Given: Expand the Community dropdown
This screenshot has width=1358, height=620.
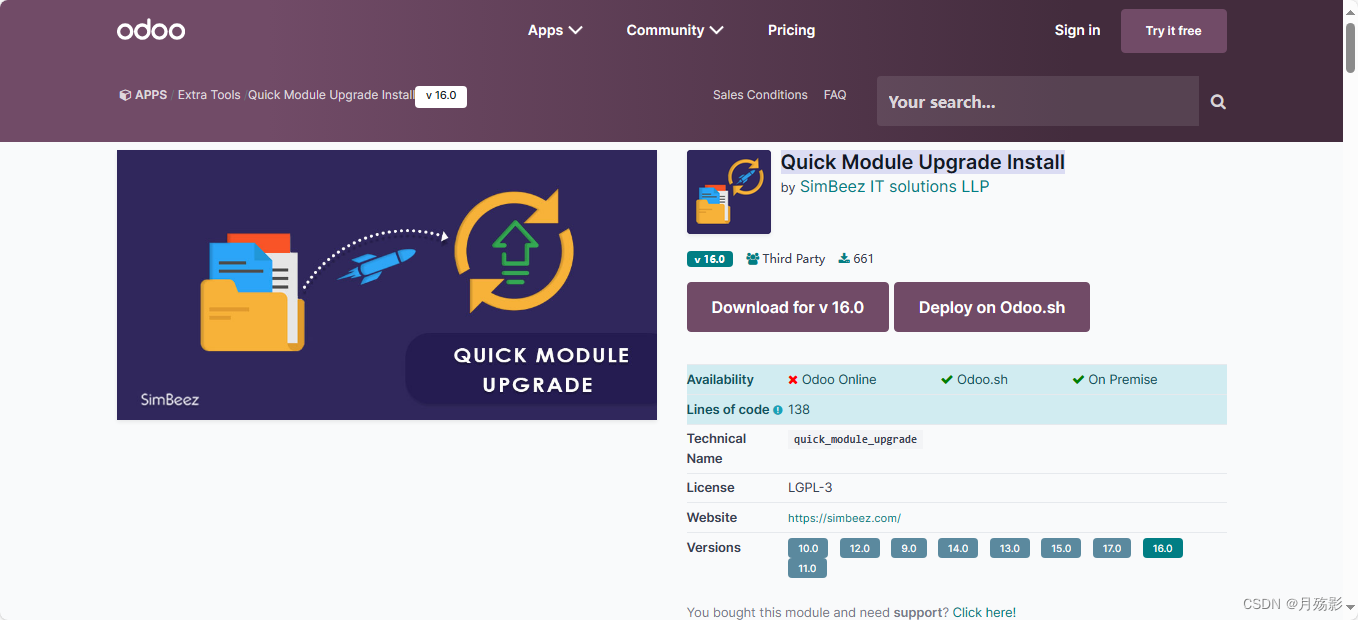Looking at the screenshot, I should point(674,30).
